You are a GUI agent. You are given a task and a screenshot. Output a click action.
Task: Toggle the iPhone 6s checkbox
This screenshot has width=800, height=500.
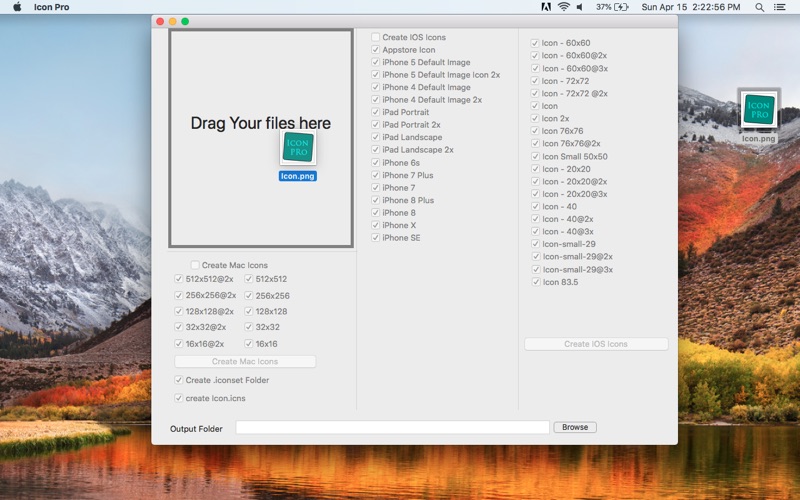coord(376,162)
